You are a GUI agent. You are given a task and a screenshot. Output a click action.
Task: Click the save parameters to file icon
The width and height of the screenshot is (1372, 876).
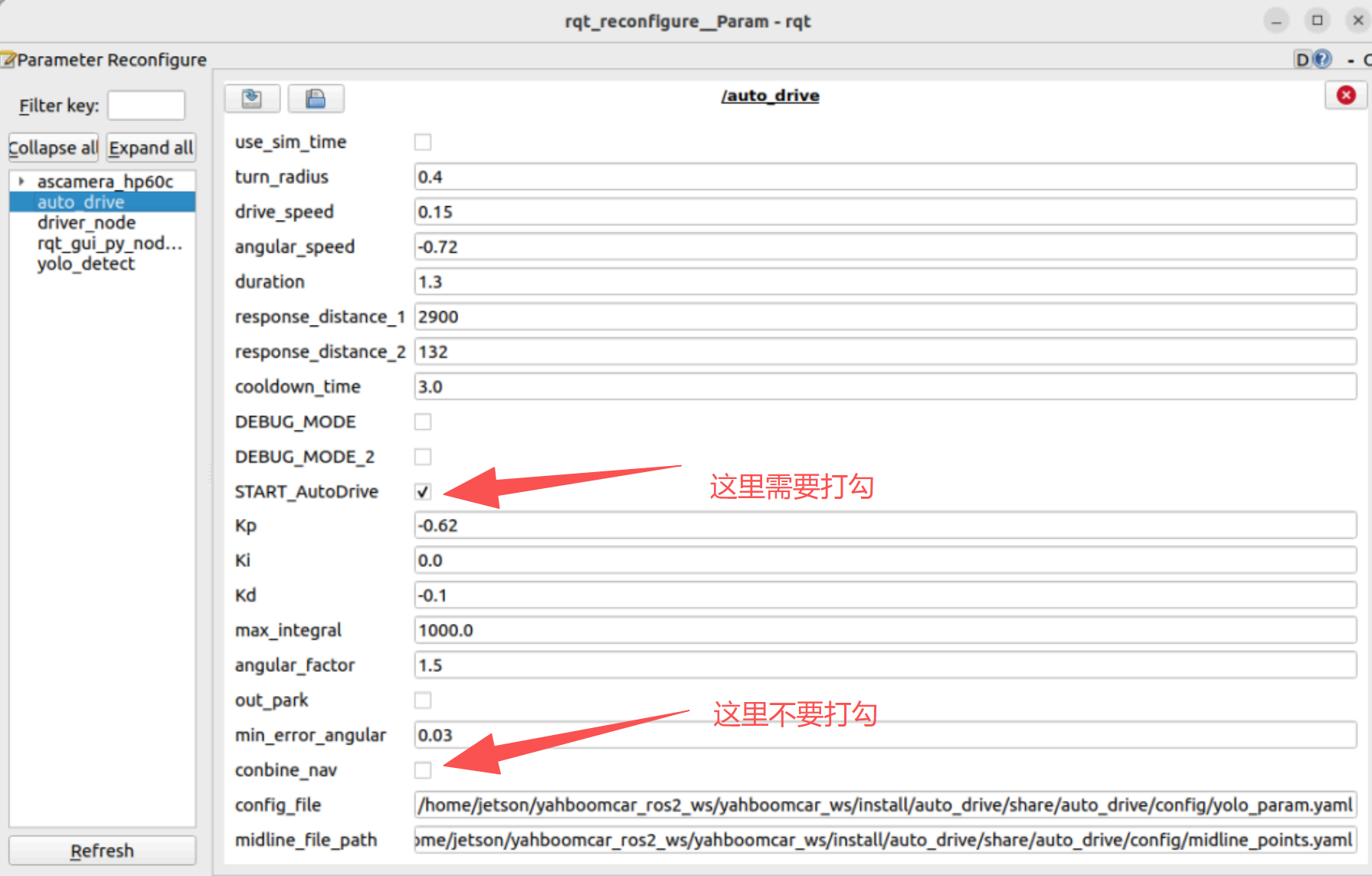(316, 98)
